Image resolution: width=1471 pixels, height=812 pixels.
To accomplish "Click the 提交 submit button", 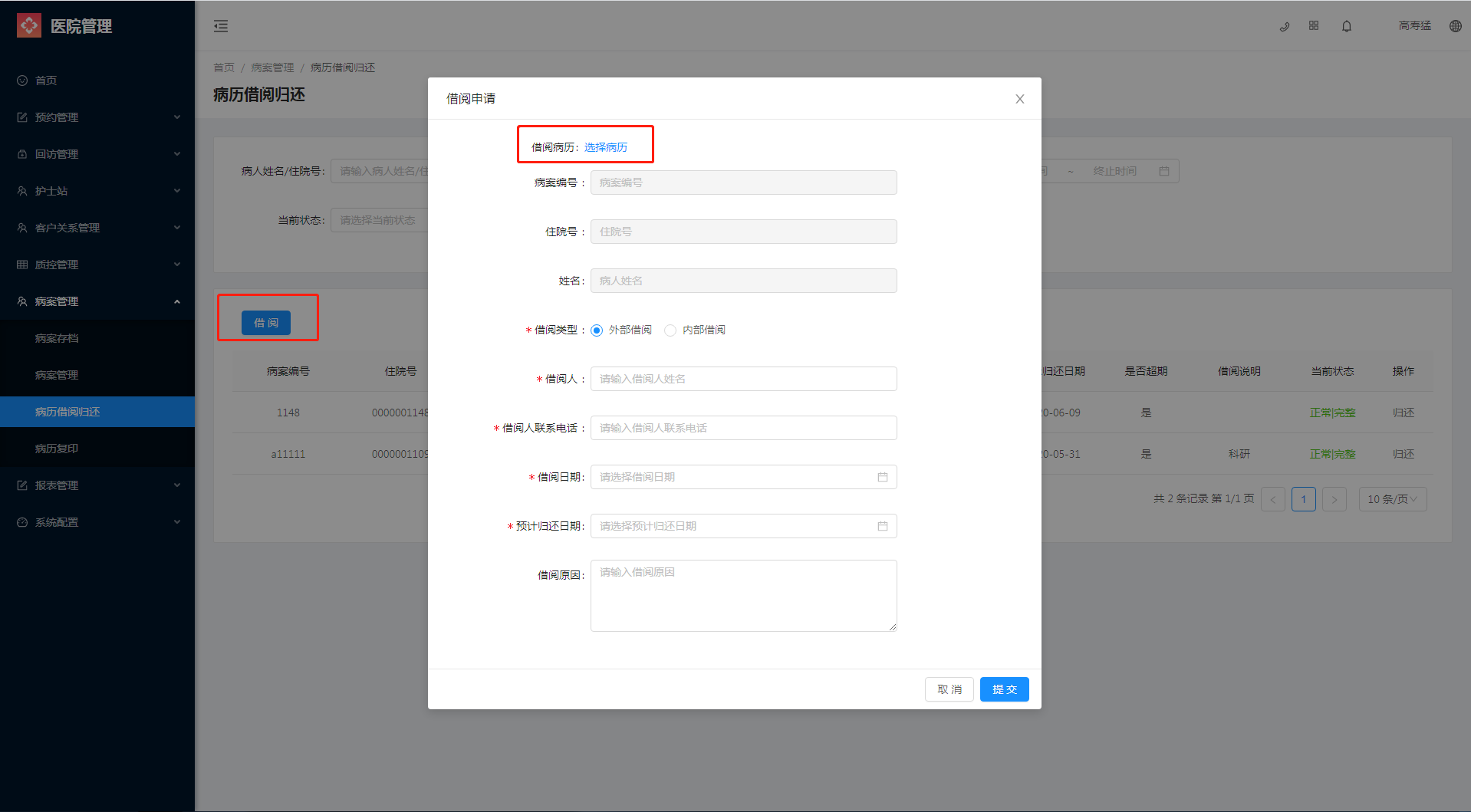I will tap(1004, 689).
